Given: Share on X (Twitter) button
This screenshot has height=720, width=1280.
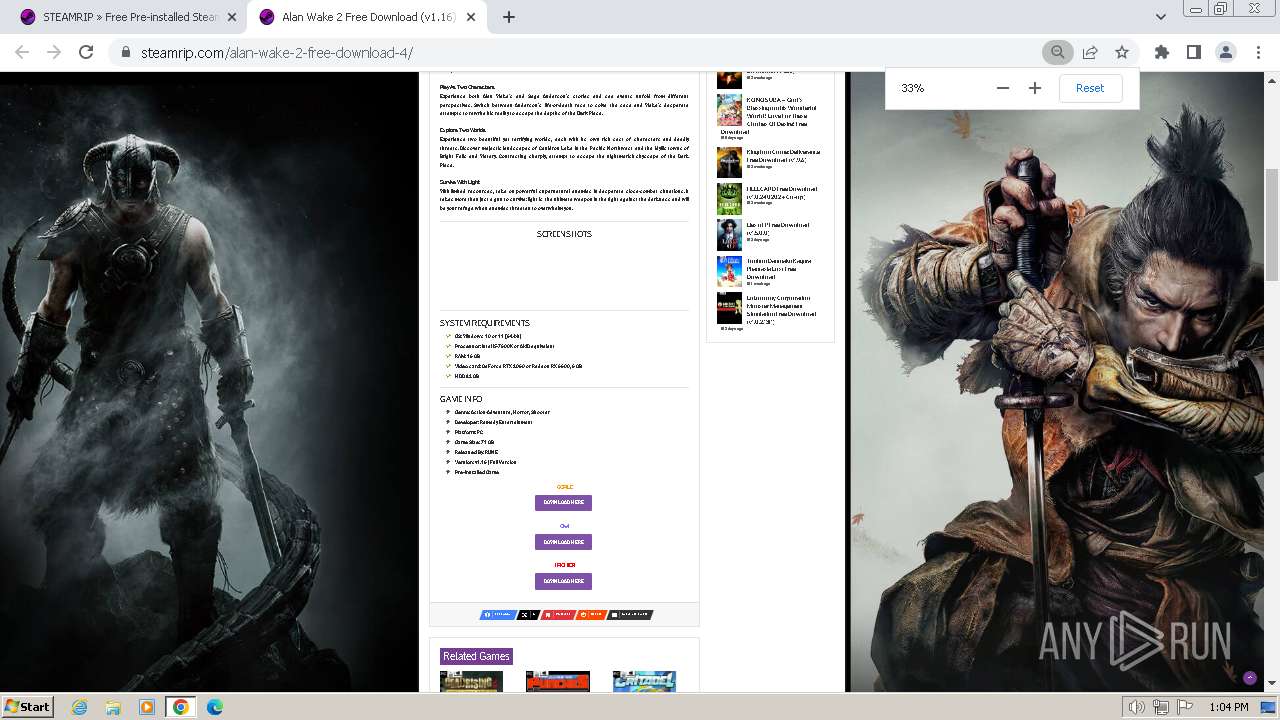Looking at the screenshot, I should coord(529,615).
